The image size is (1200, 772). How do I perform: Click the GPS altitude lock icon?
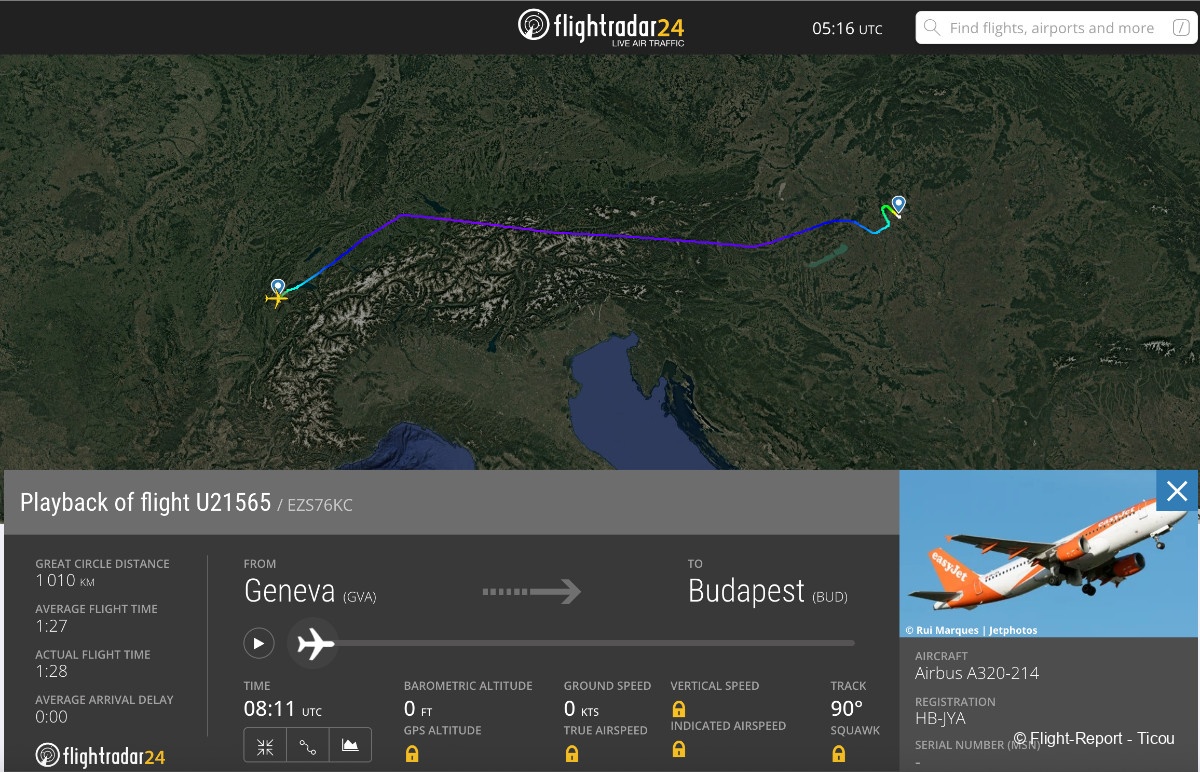tap(411, 753)
